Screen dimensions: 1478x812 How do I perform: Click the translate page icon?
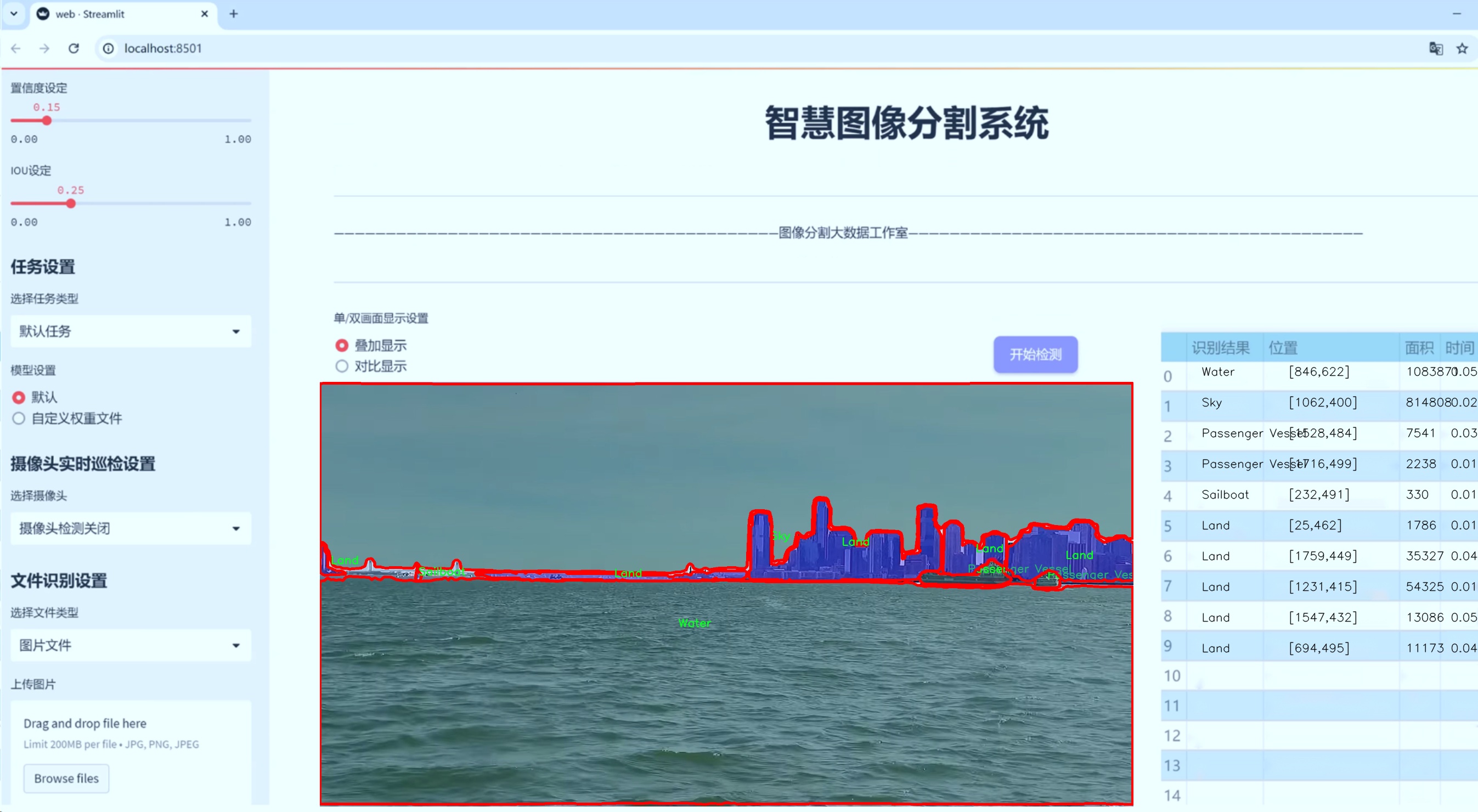coord(1435,48)
